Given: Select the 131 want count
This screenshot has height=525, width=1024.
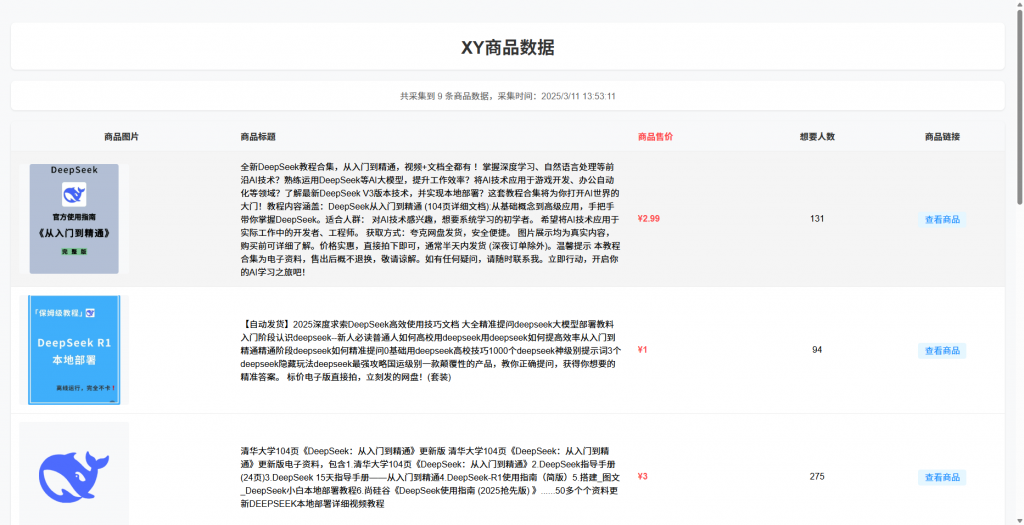Looking at the screenshot, I should pos(817,219).
